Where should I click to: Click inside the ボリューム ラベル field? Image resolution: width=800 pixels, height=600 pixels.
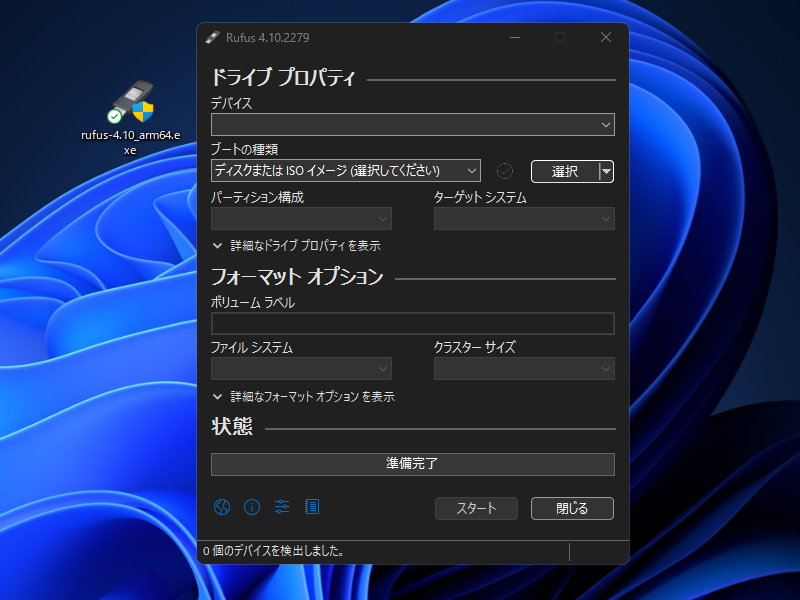point(412,323)
